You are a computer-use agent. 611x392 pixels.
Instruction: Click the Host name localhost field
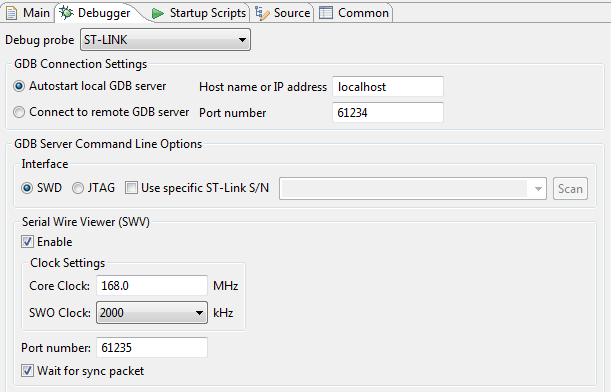point(388,87)
